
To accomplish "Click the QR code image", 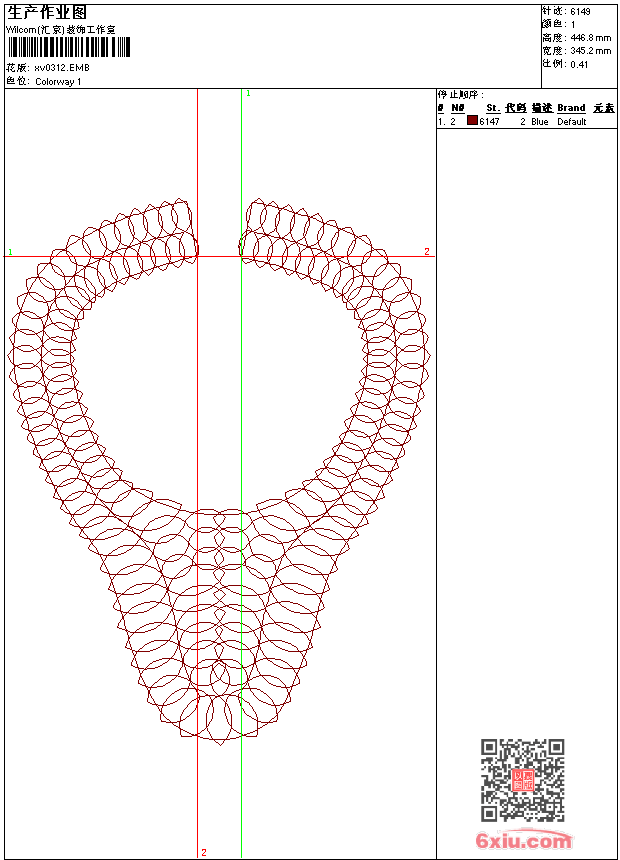I will pos(522,780).
